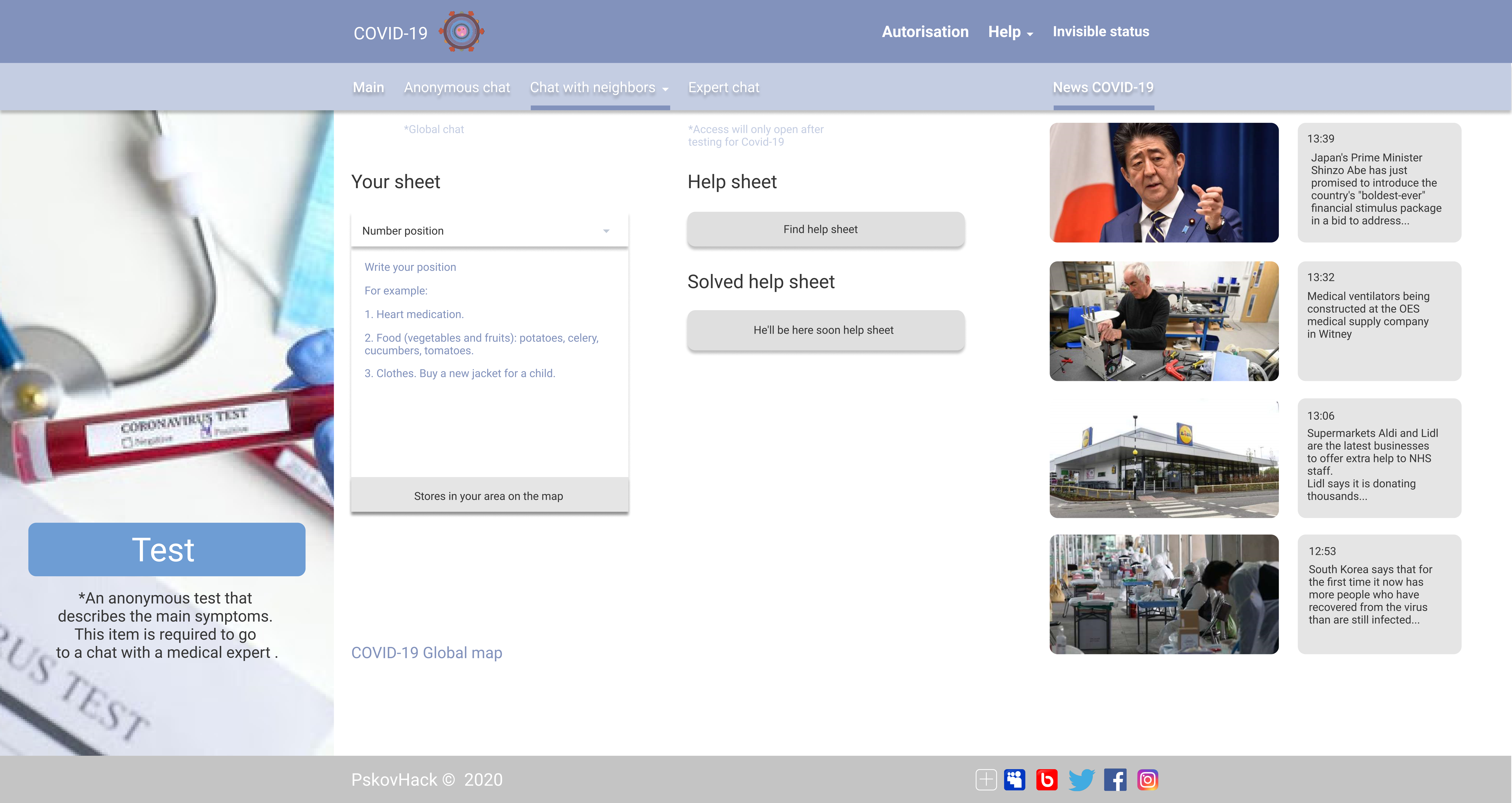Open the Expert chat tab
This screenshot has width=1512, height=803.
pyautogui.click(x=723, y=87)
